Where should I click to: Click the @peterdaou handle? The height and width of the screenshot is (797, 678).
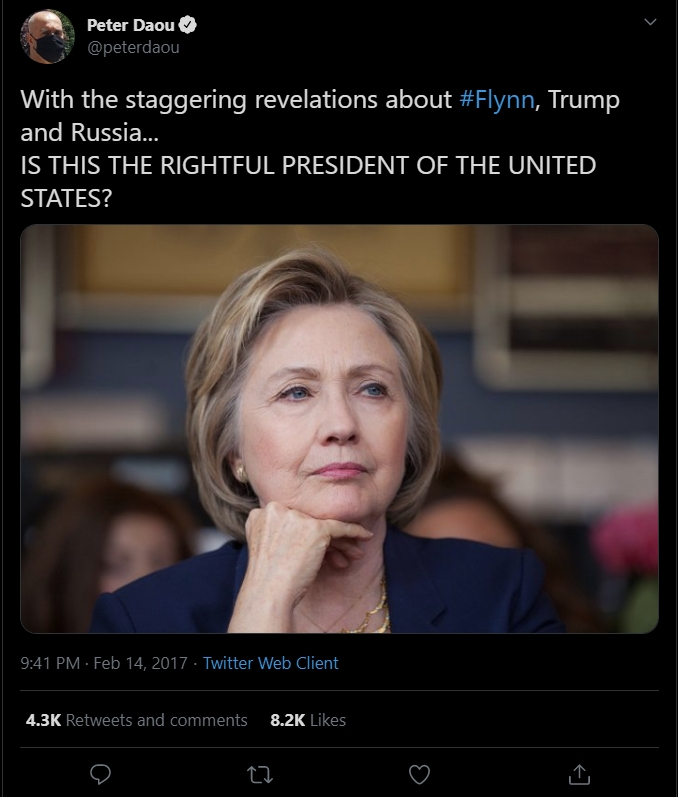point(133,47)
